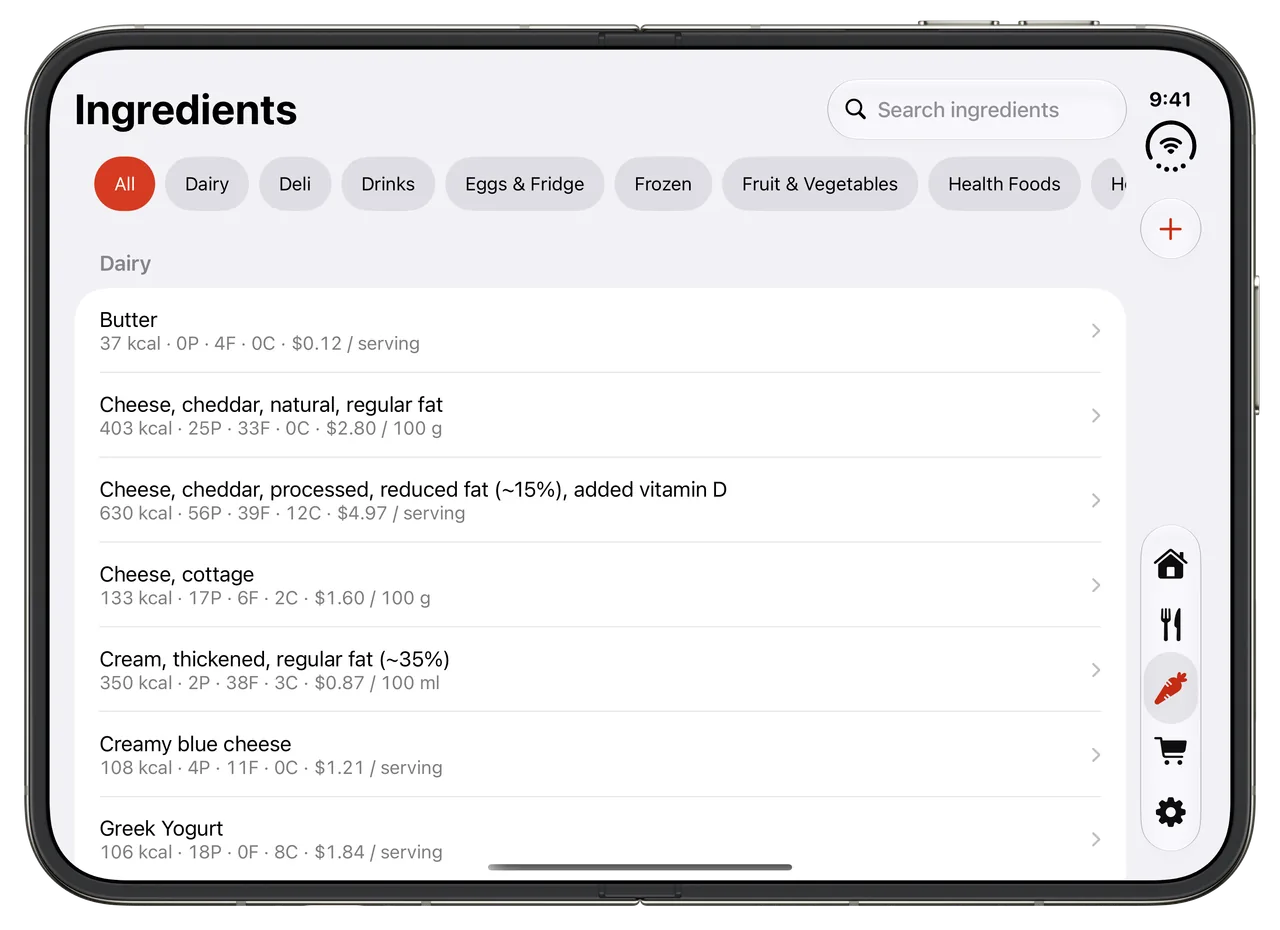Open Butter details via its chevron
Image resolution: width=1280 pixels, height=930 pixels.
(x=1096, y=330)
